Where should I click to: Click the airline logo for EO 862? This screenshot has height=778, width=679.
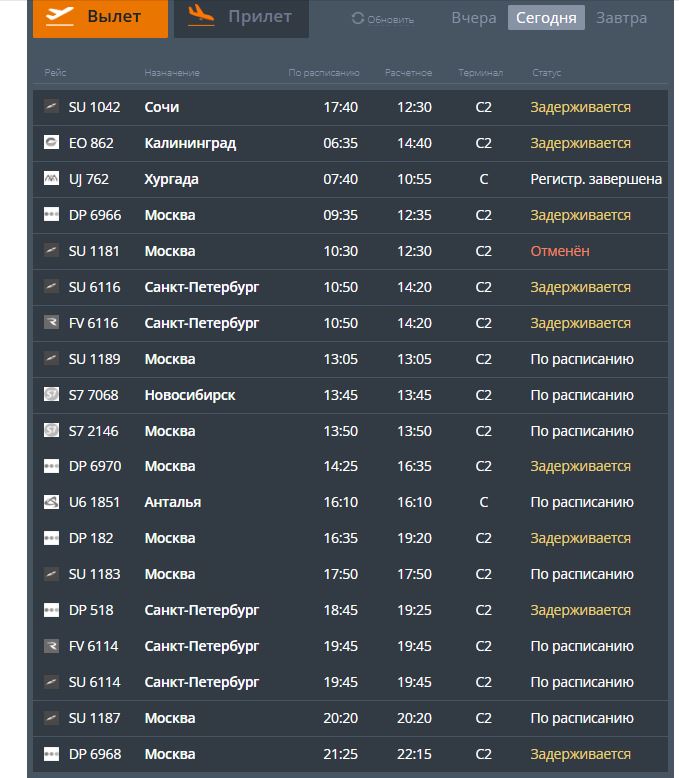(51, 142)
